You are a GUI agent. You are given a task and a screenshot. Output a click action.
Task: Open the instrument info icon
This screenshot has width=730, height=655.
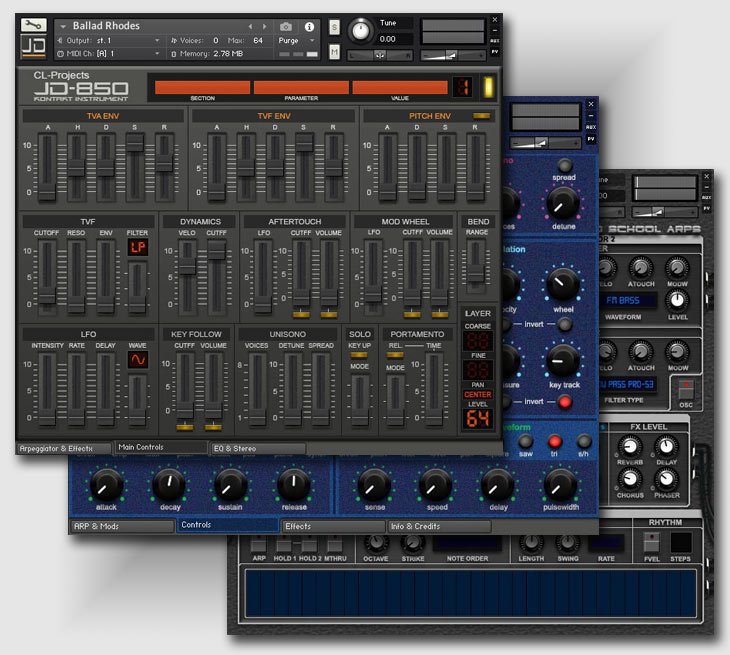tap(309, 26)
